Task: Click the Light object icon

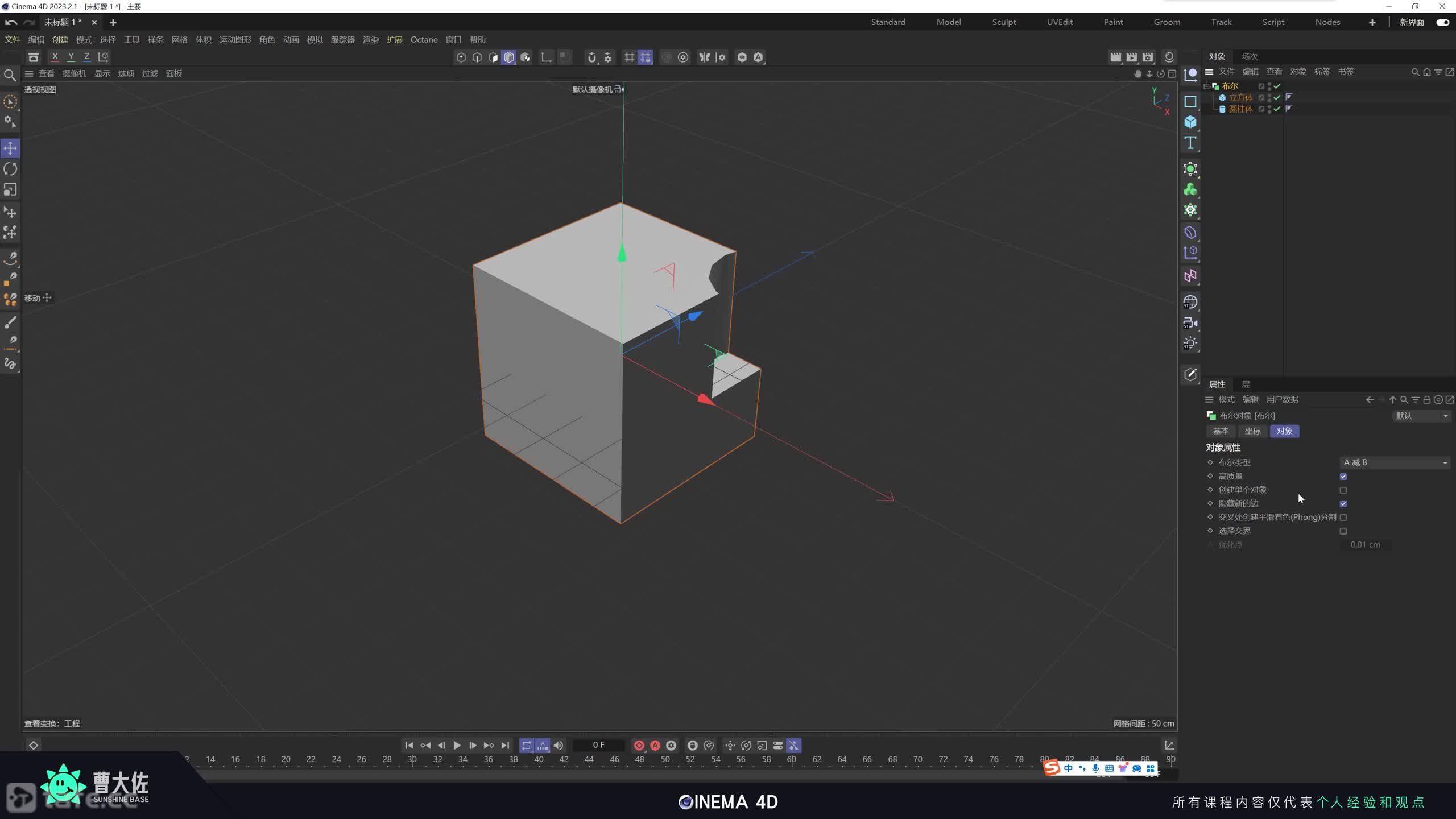Action: (x=1190, y=344)
